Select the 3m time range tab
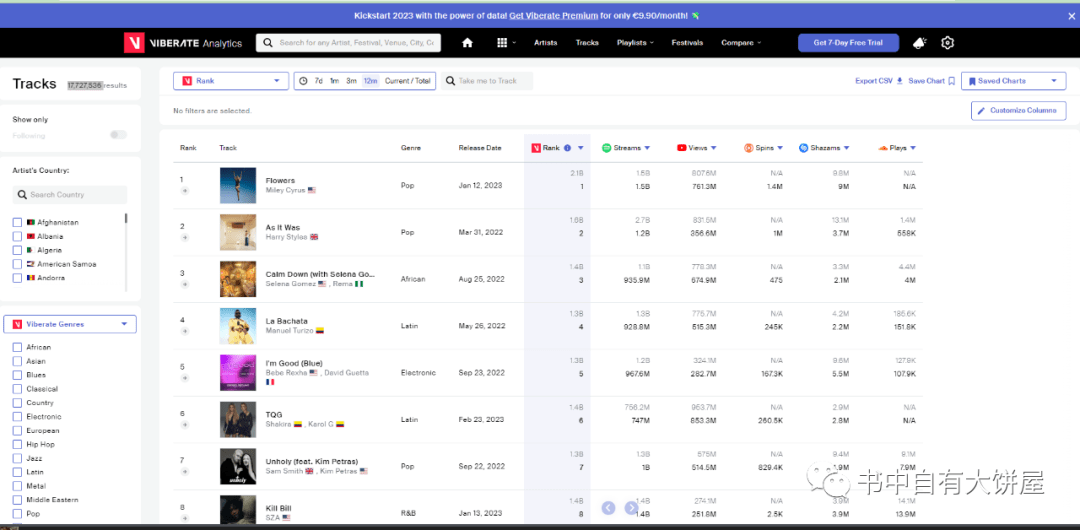Viewport: 1080px width, 530px height. click(x=351, y=81)
